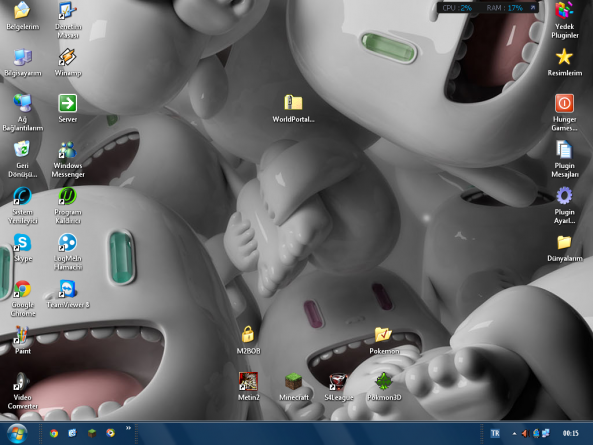
Task: Show hidden system tray icons
Action: point(514,433)
